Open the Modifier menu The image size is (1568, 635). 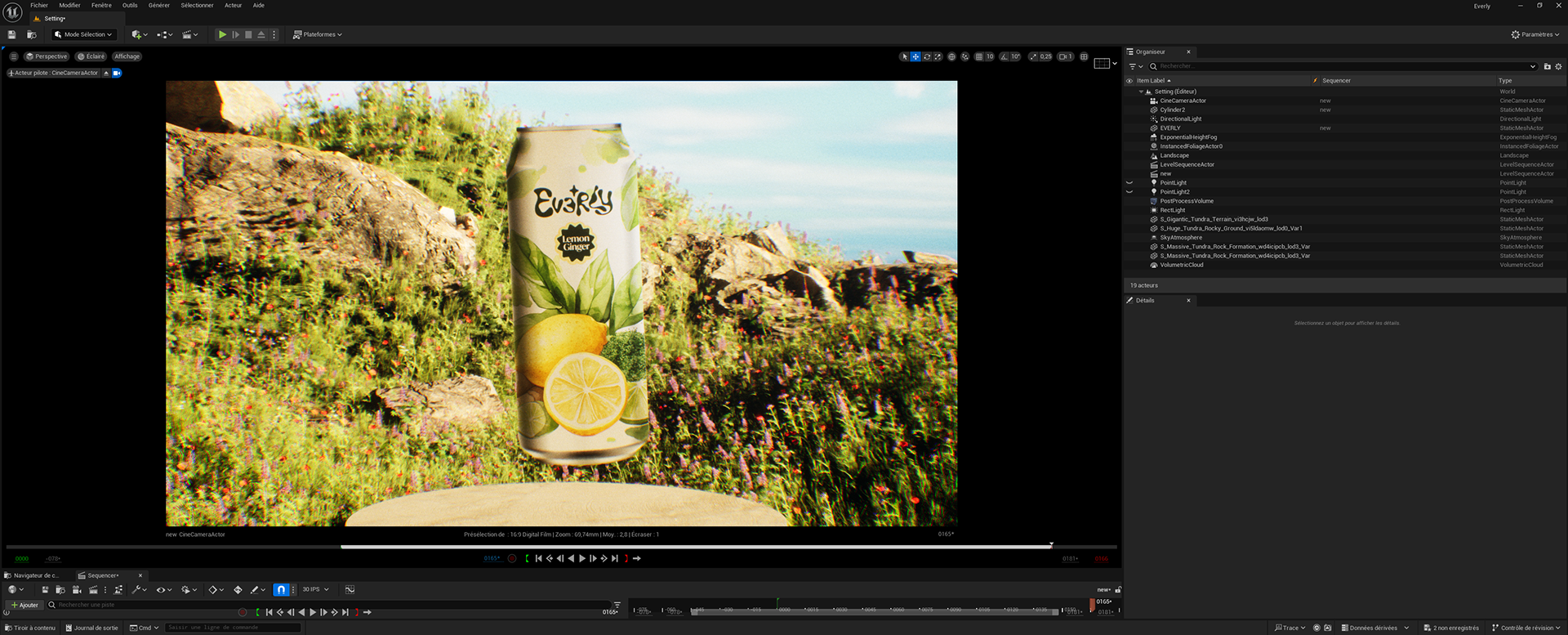[69, 5]
